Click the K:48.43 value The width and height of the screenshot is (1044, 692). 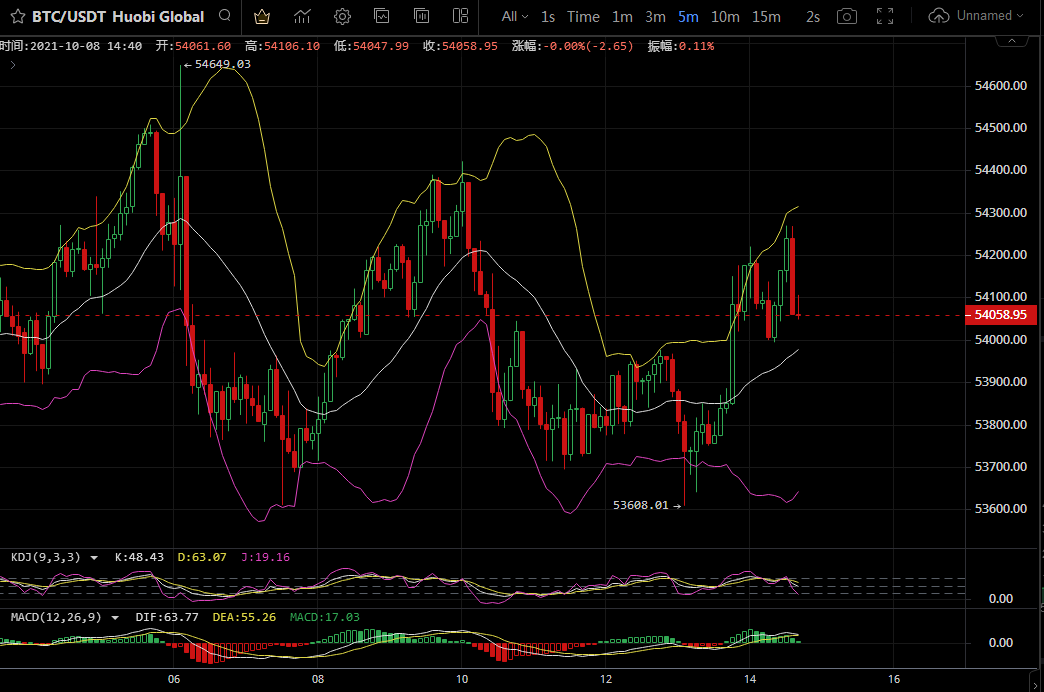click(139, 557)
